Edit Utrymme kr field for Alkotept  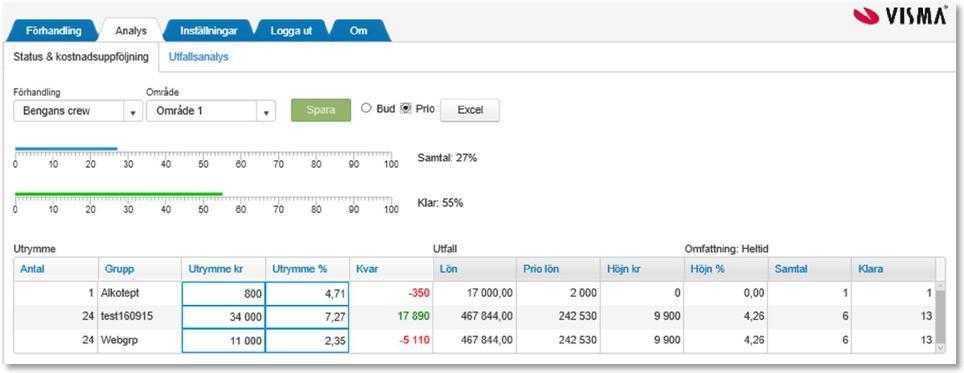coord(223,294)
